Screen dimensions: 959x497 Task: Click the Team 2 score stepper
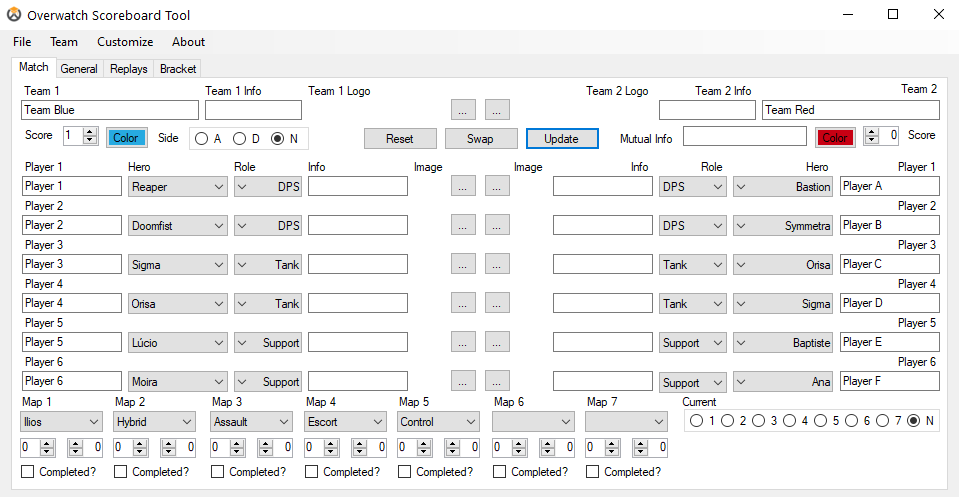click(872, 136)
